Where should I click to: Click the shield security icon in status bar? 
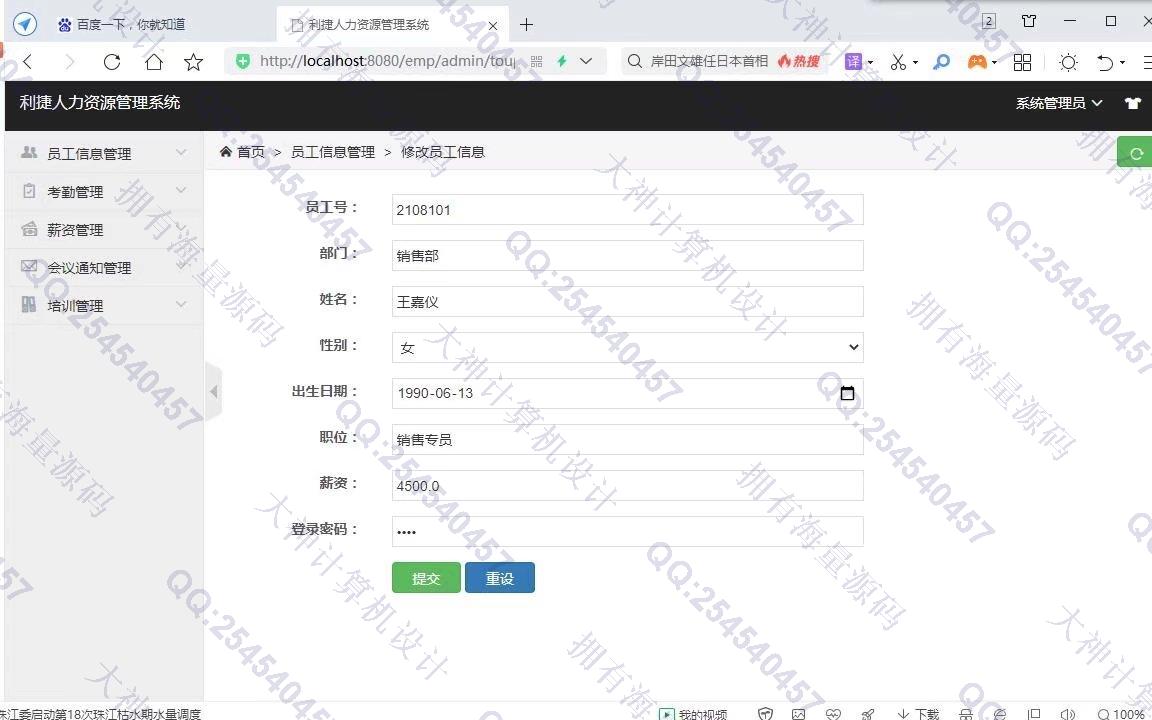tap(766, 713)
